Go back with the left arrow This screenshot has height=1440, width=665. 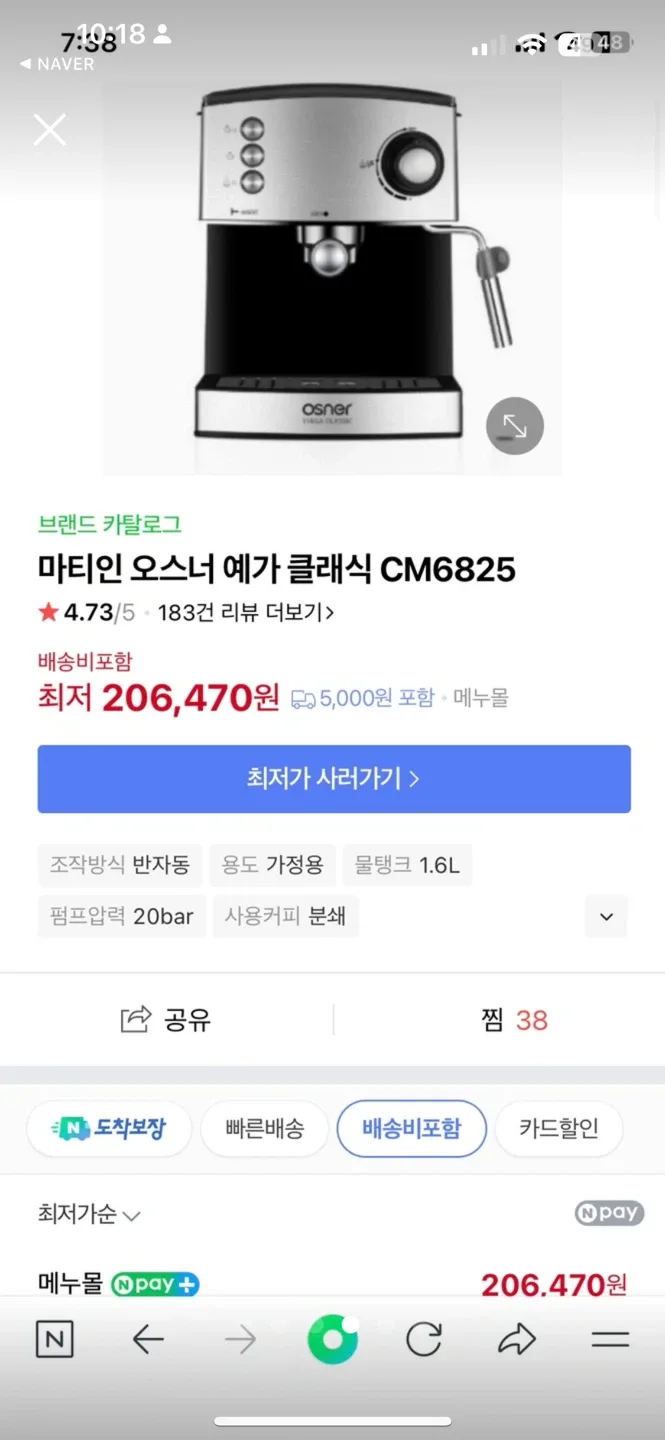[148, 1339]
